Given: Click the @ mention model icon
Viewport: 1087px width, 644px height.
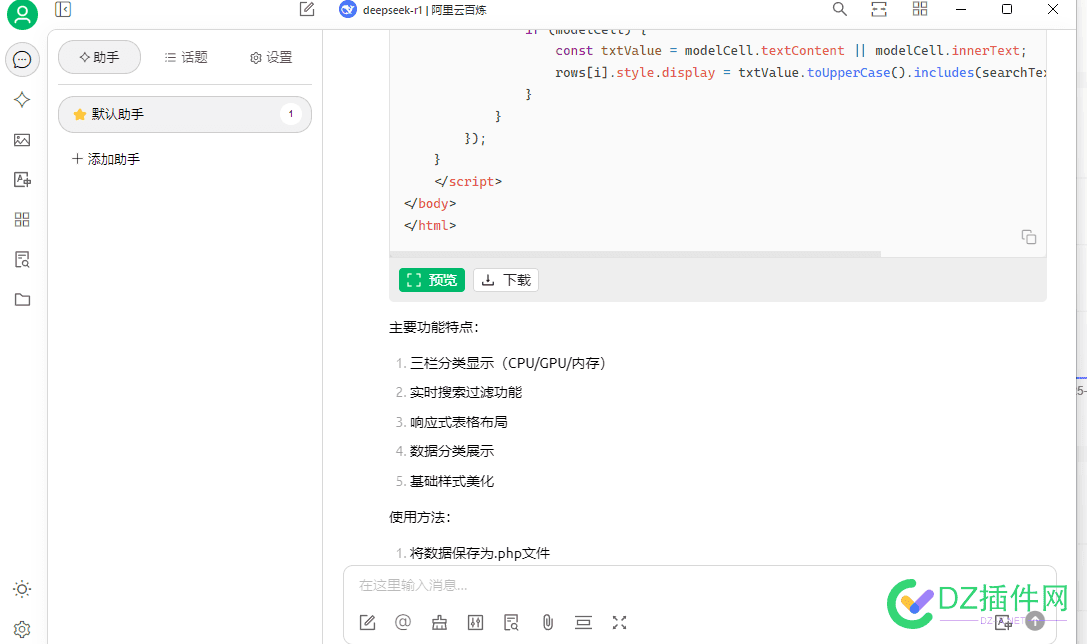Looking at the screenshot, I should (403, 622).
